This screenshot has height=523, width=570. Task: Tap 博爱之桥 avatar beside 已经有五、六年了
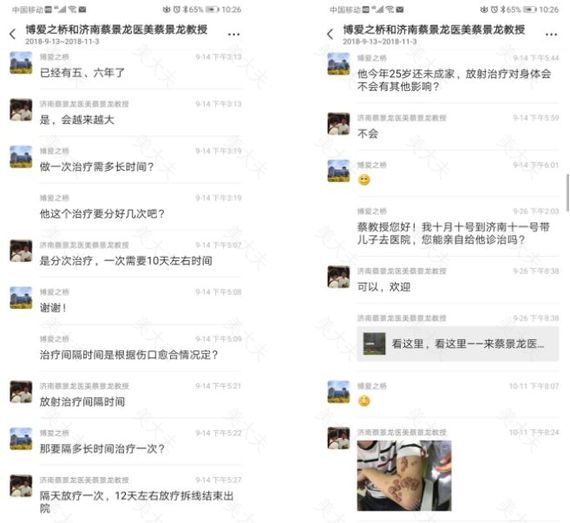(x=21, y=63)
